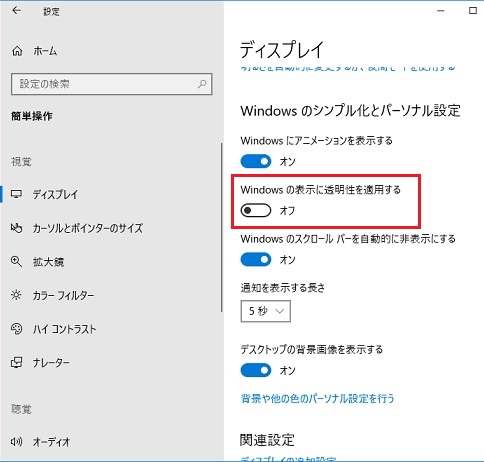Click 背景や他の色のパーソナル設定を行う link

[318, 398]
